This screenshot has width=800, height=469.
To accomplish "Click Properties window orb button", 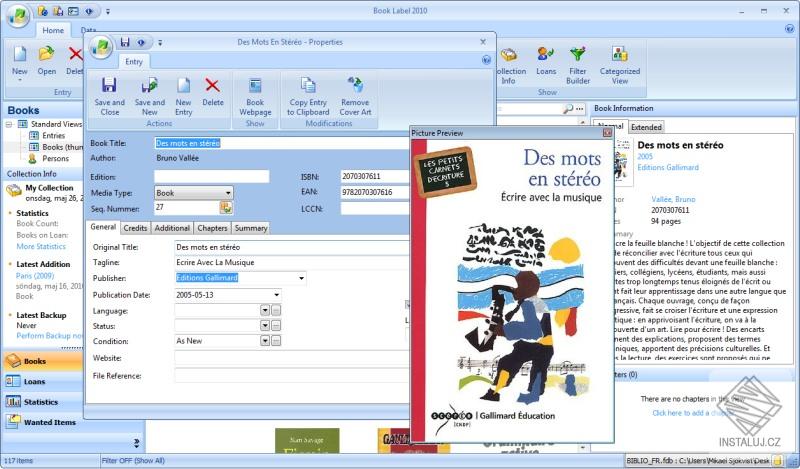I will tap(101, 47).
